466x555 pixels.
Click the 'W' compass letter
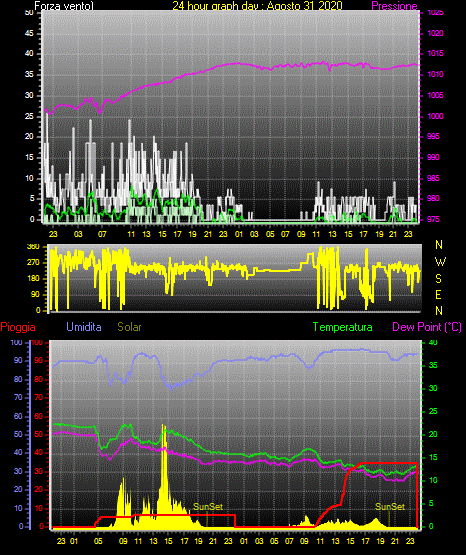pos(440,262)
